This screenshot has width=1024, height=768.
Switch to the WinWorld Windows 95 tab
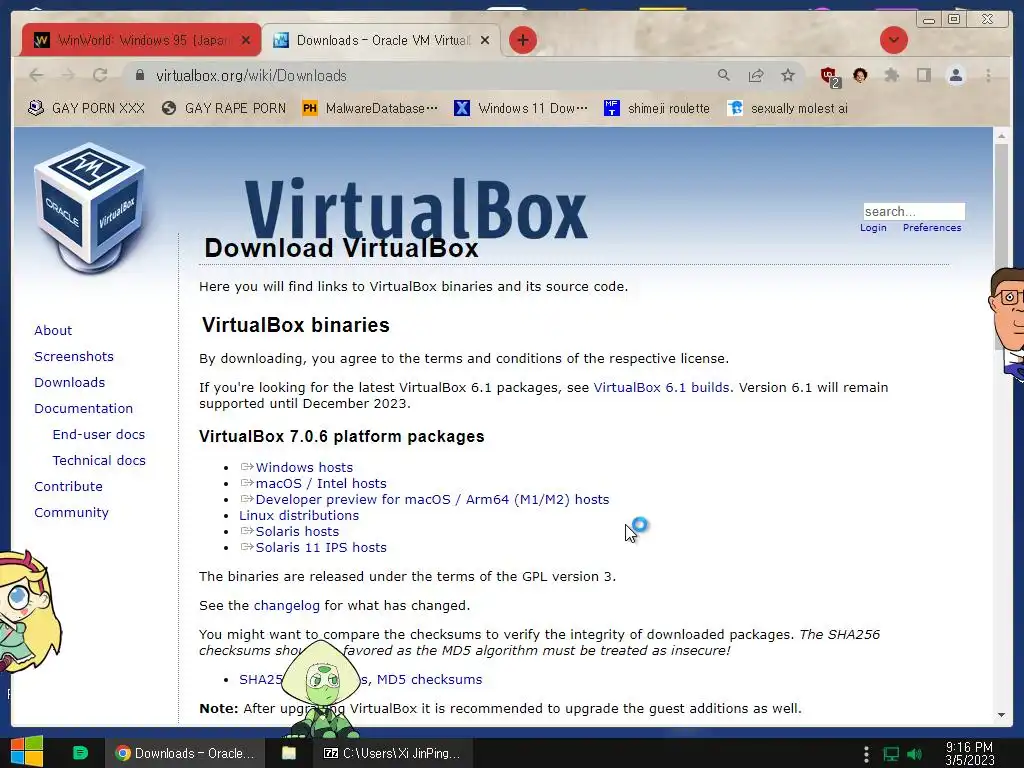pos(142,40)
